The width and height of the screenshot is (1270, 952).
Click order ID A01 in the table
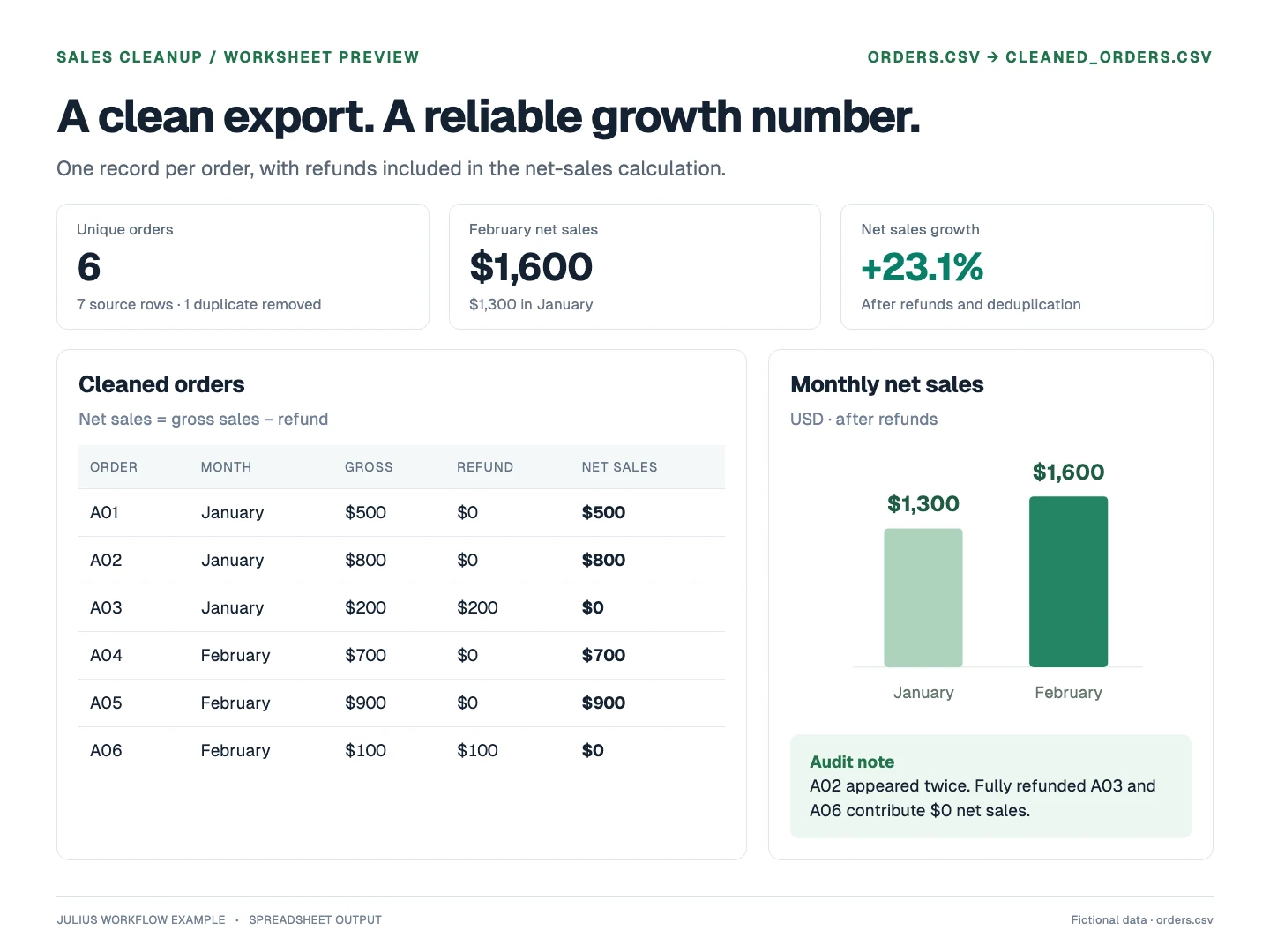point(104,513)
